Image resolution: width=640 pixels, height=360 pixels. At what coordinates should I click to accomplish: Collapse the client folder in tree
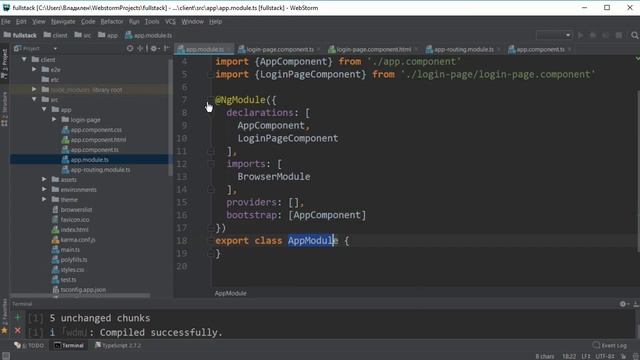(x=24, y=59)
